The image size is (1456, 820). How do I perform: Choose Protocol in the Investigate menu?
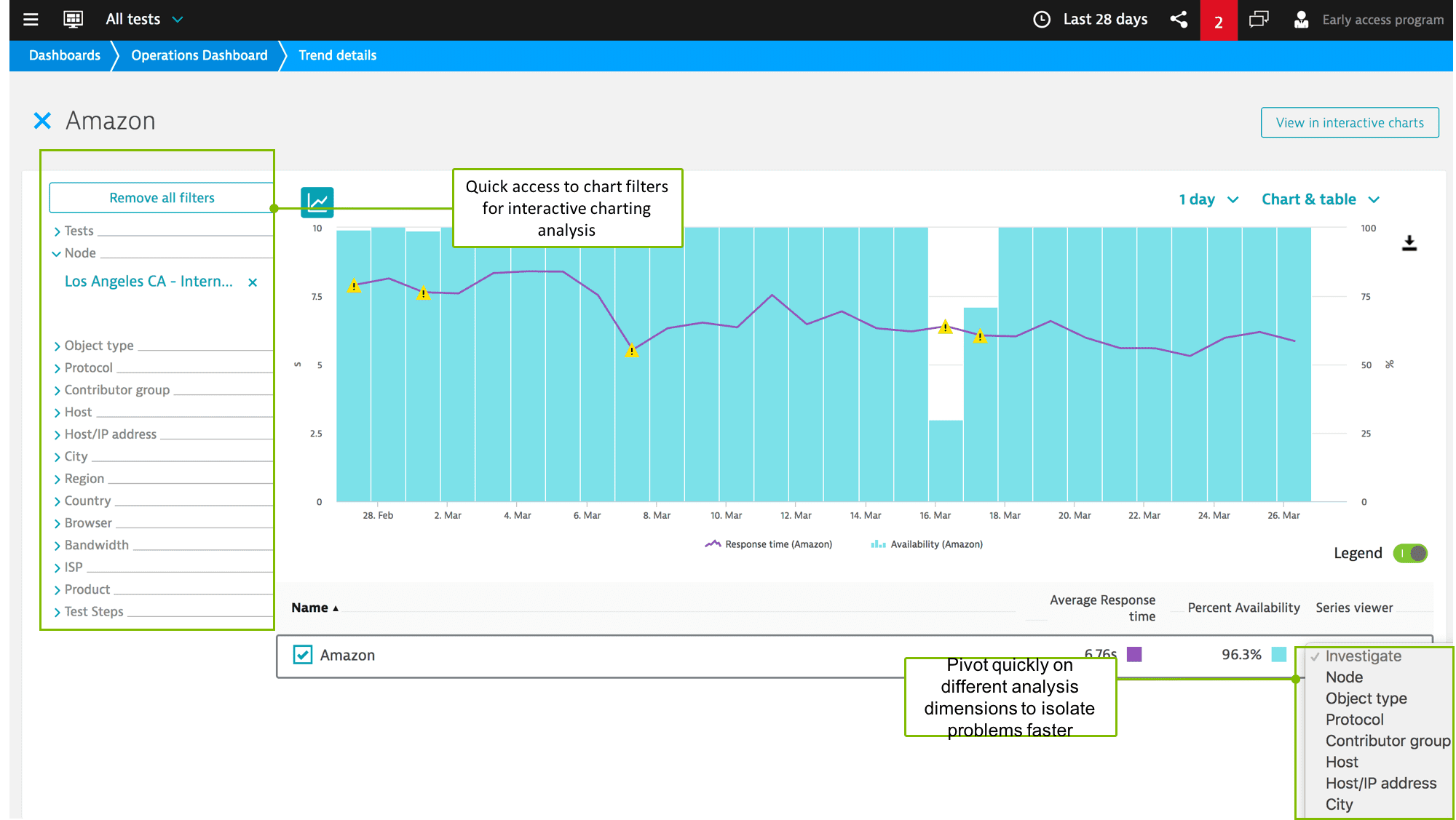click(1354, 720)
